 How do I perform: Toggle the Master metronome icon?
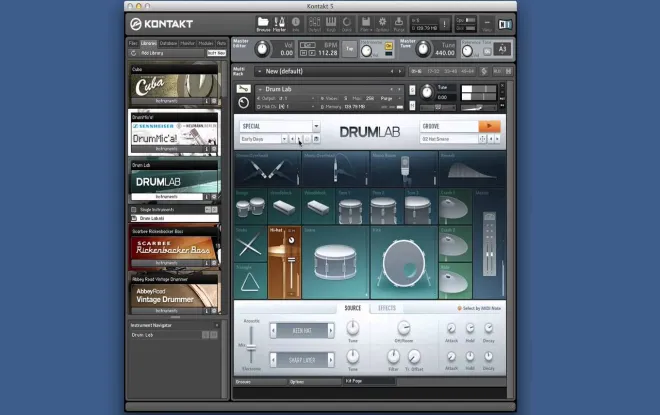point(279,24)
